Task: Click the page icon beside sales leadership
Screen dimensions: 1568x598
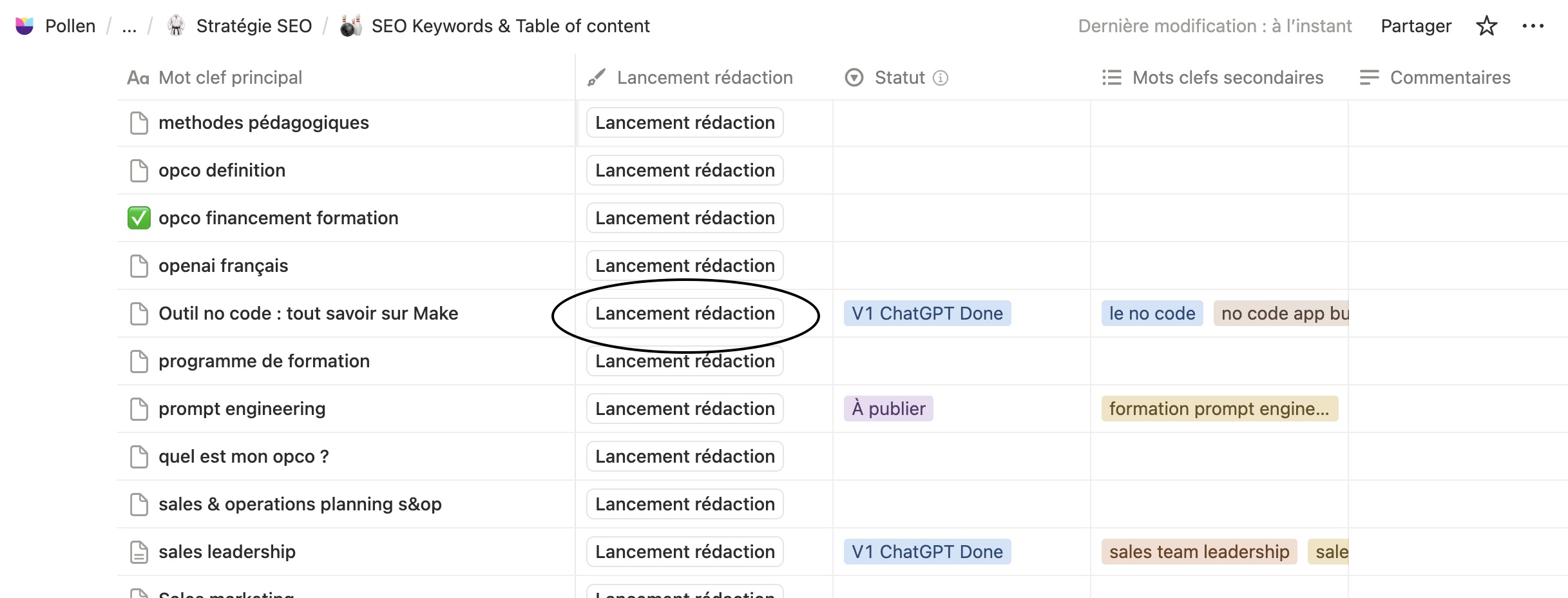Action: pyautogui.click(x=139, y=552)
